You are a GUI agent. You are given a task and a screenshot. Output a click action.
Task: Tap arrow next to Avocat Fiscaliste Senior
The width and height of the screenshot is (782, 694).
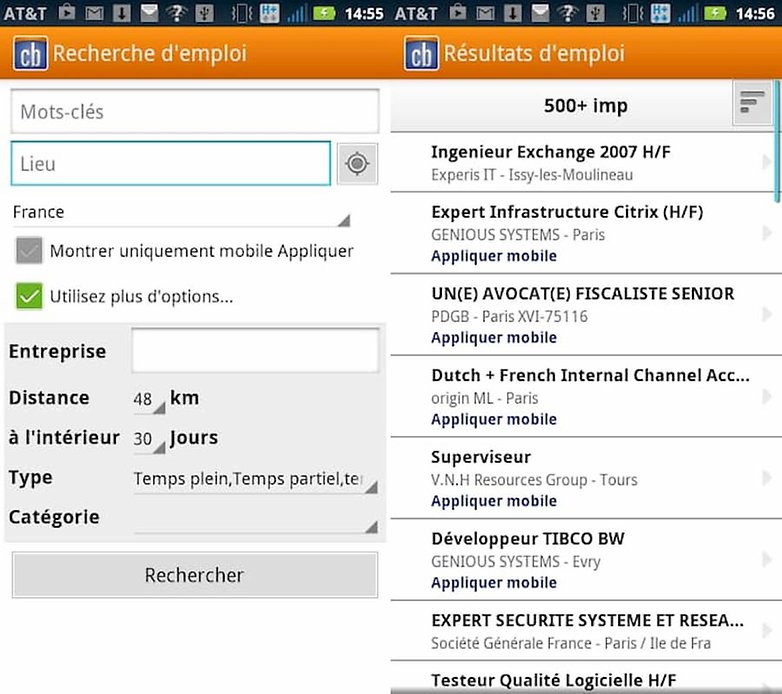[x=767, y=314]
